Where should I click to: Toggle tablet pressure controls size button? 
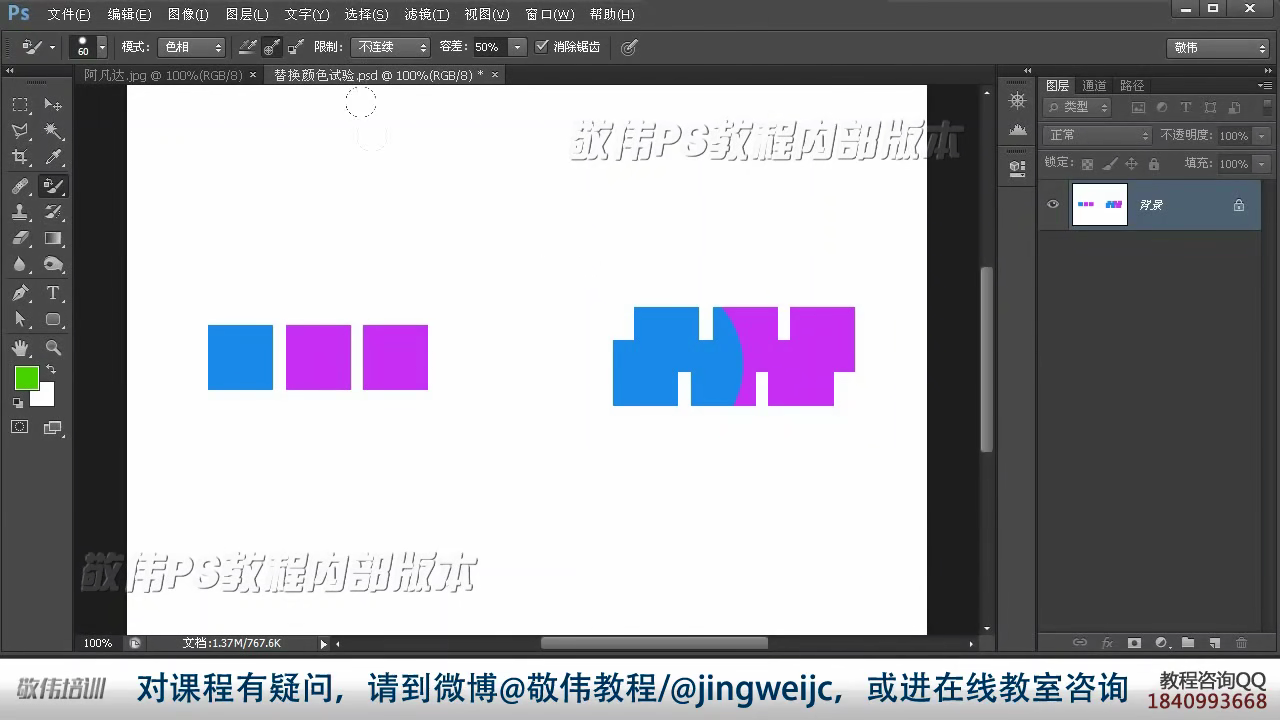point(629,47)
